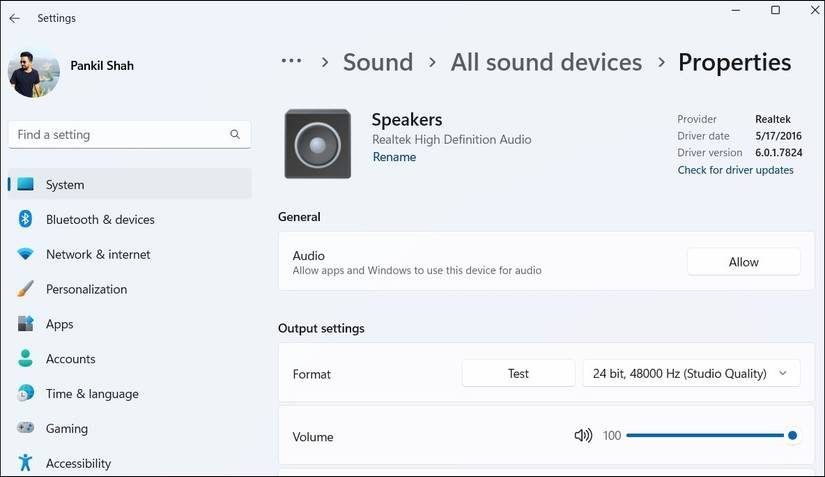Click the Speakers device icon

[x=317, y=144]
